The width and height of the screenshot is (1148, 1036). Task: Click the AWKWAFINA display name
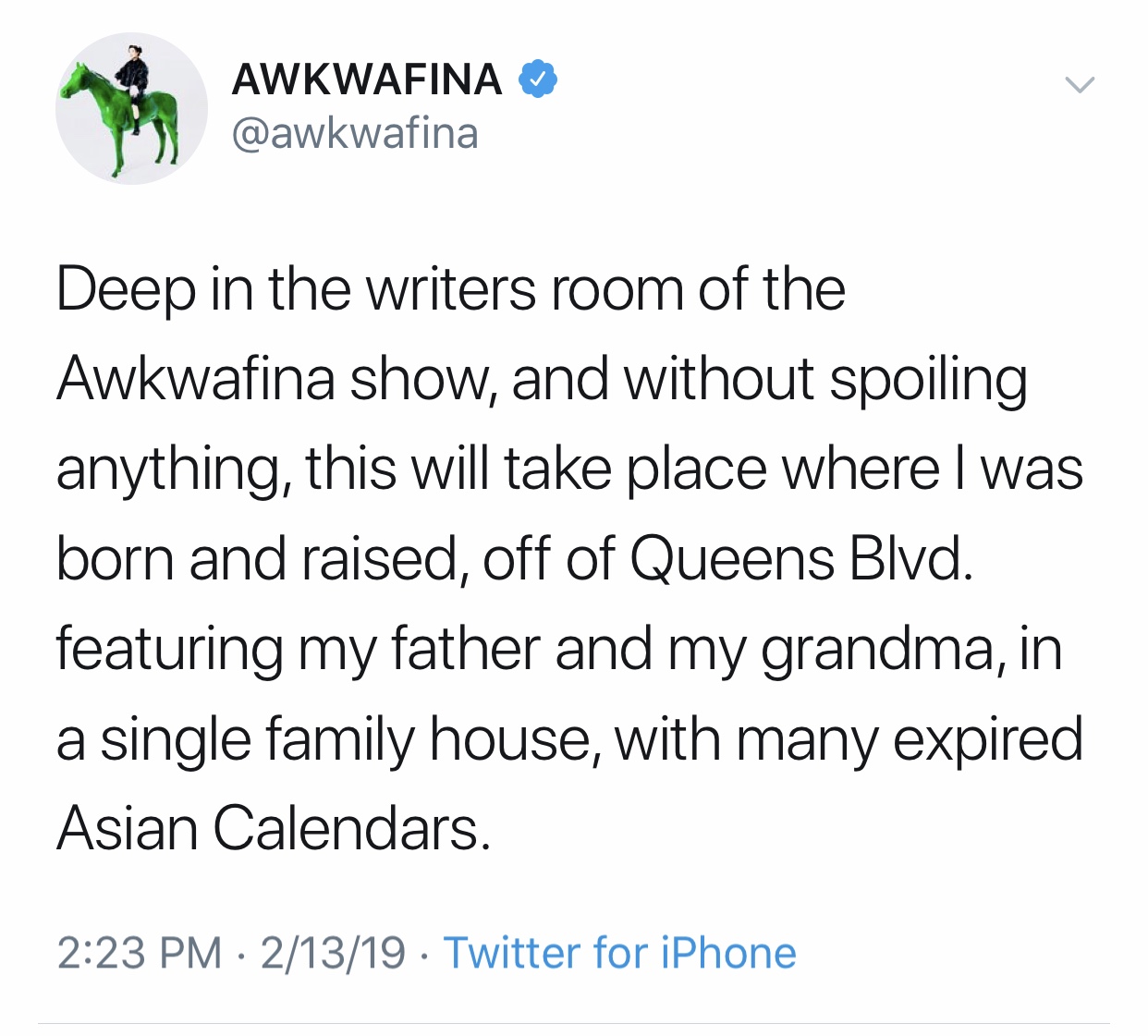367,79
